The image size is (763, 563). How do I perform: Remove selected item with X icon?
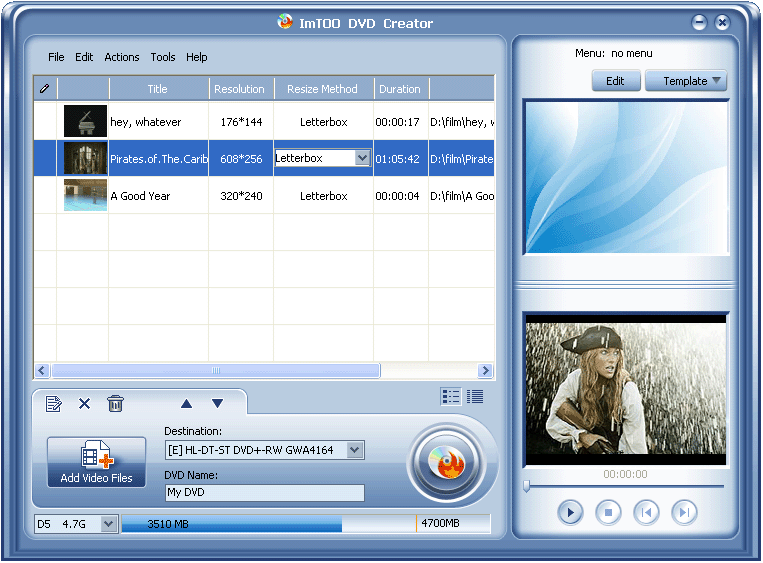pyautogui.click(x=85, y=403)
